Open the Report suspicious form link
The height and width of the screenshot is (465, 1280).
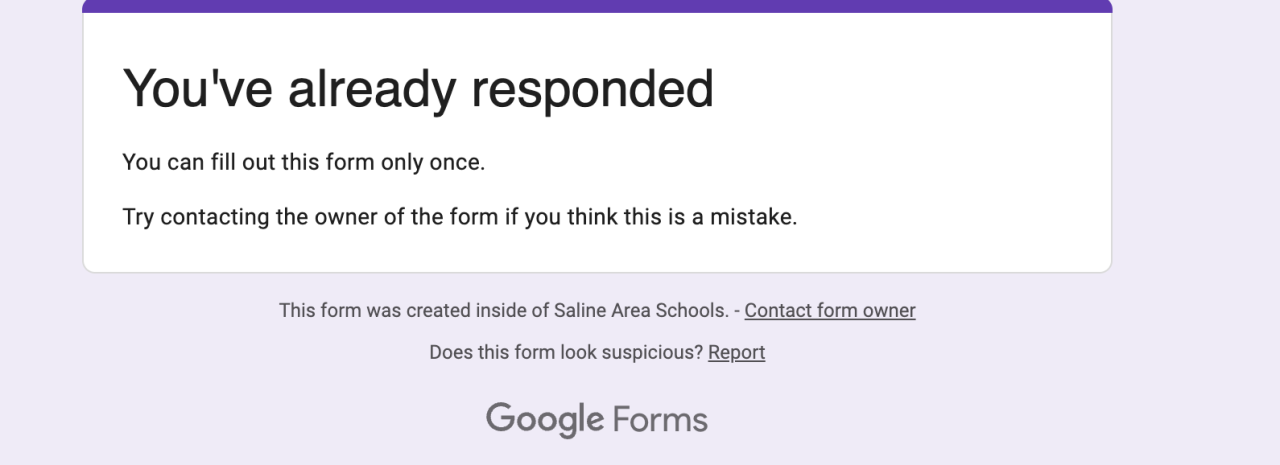click(x=736, y=352)
